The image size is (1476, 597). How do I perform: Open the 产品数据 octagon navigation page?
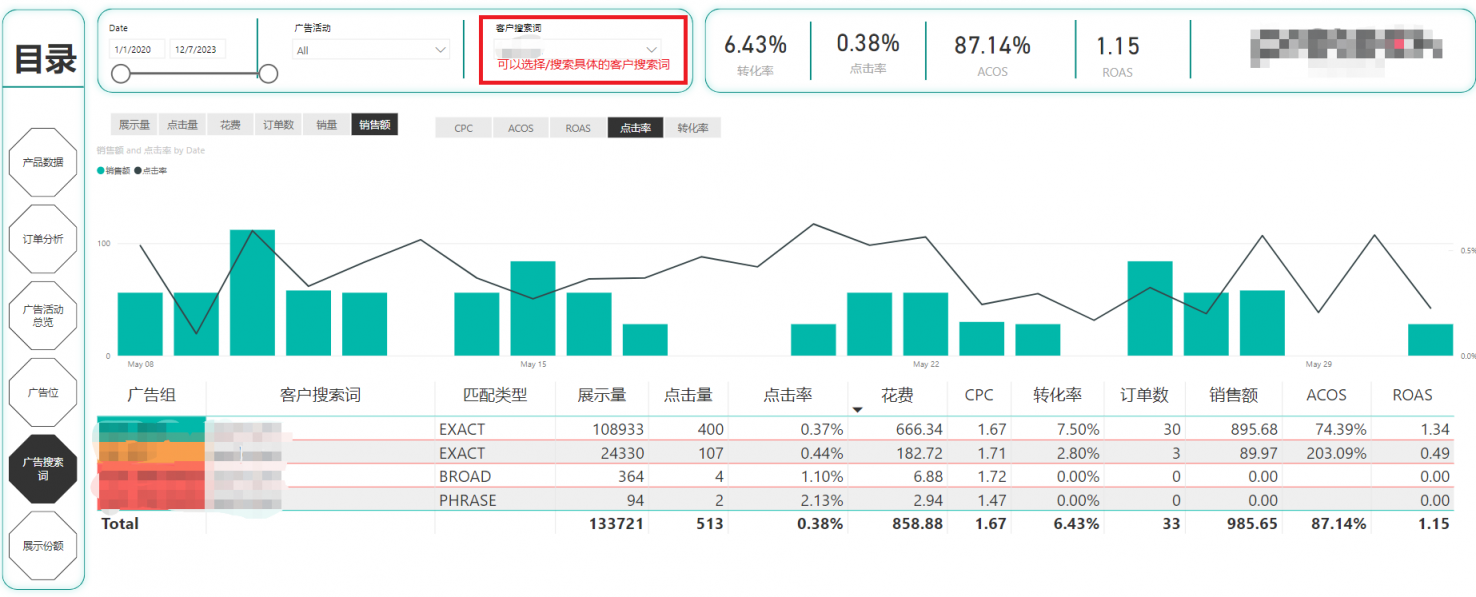43,162
